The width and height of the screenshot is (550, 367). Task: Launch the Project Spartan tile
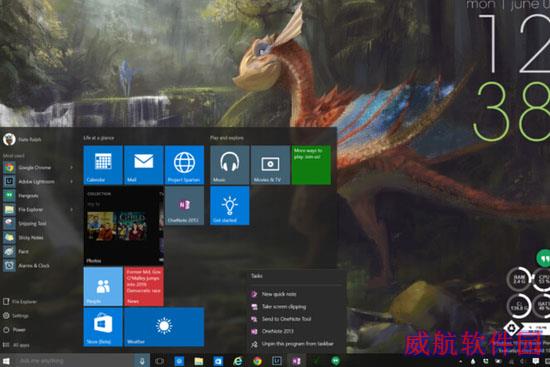pos(185,165)
